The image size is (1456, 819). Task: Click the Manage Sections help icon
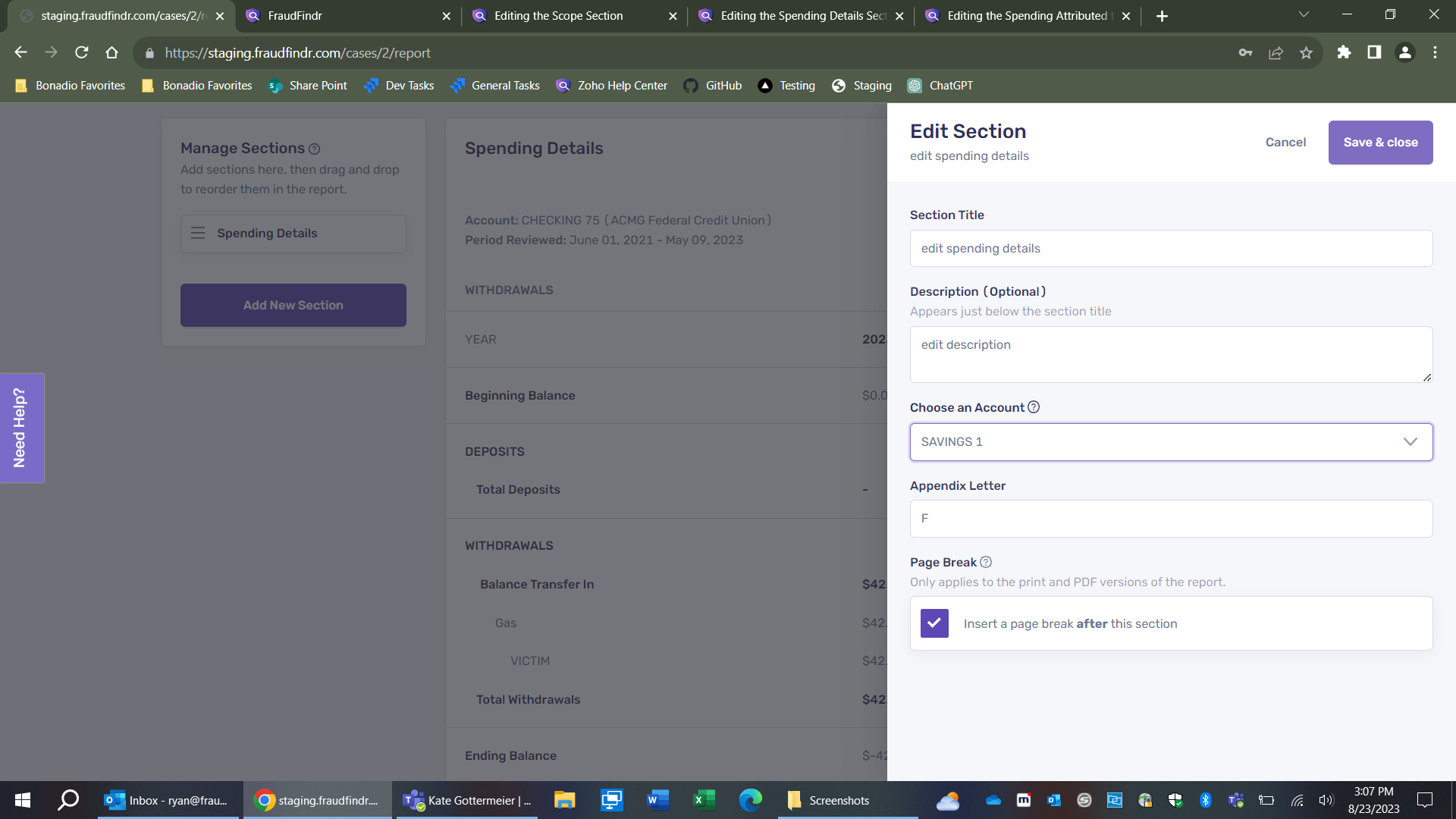[x=314, y=149]
